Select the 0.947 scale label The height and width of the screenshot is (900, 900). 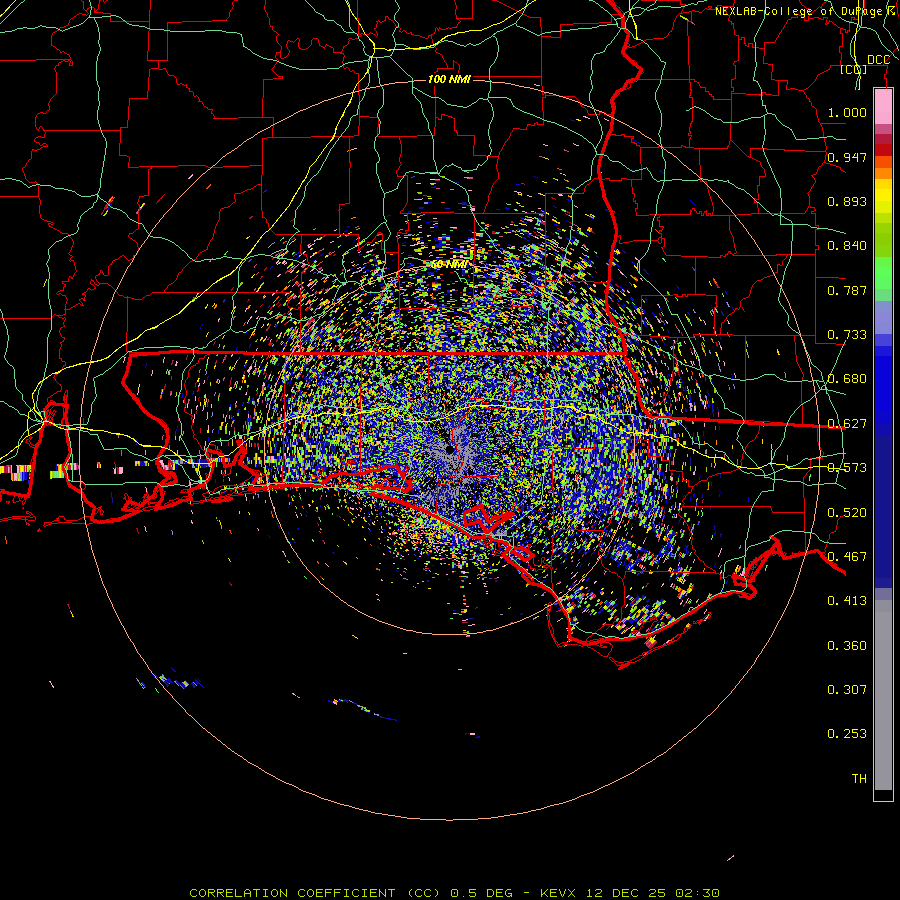(x=847, y=157)
